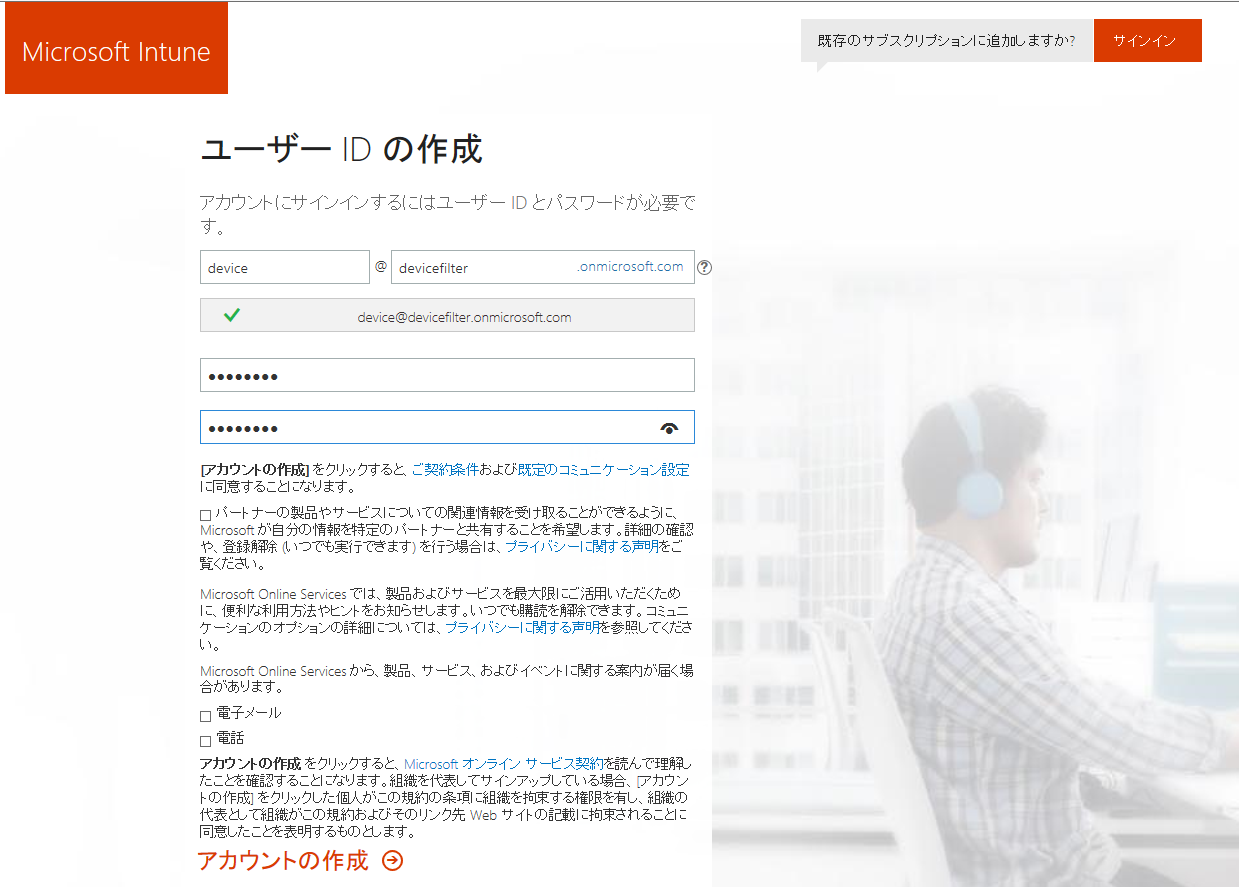The height and width of the screenshot is (887, 1239).
Task: Click the confirm password field
Action: 447,427
